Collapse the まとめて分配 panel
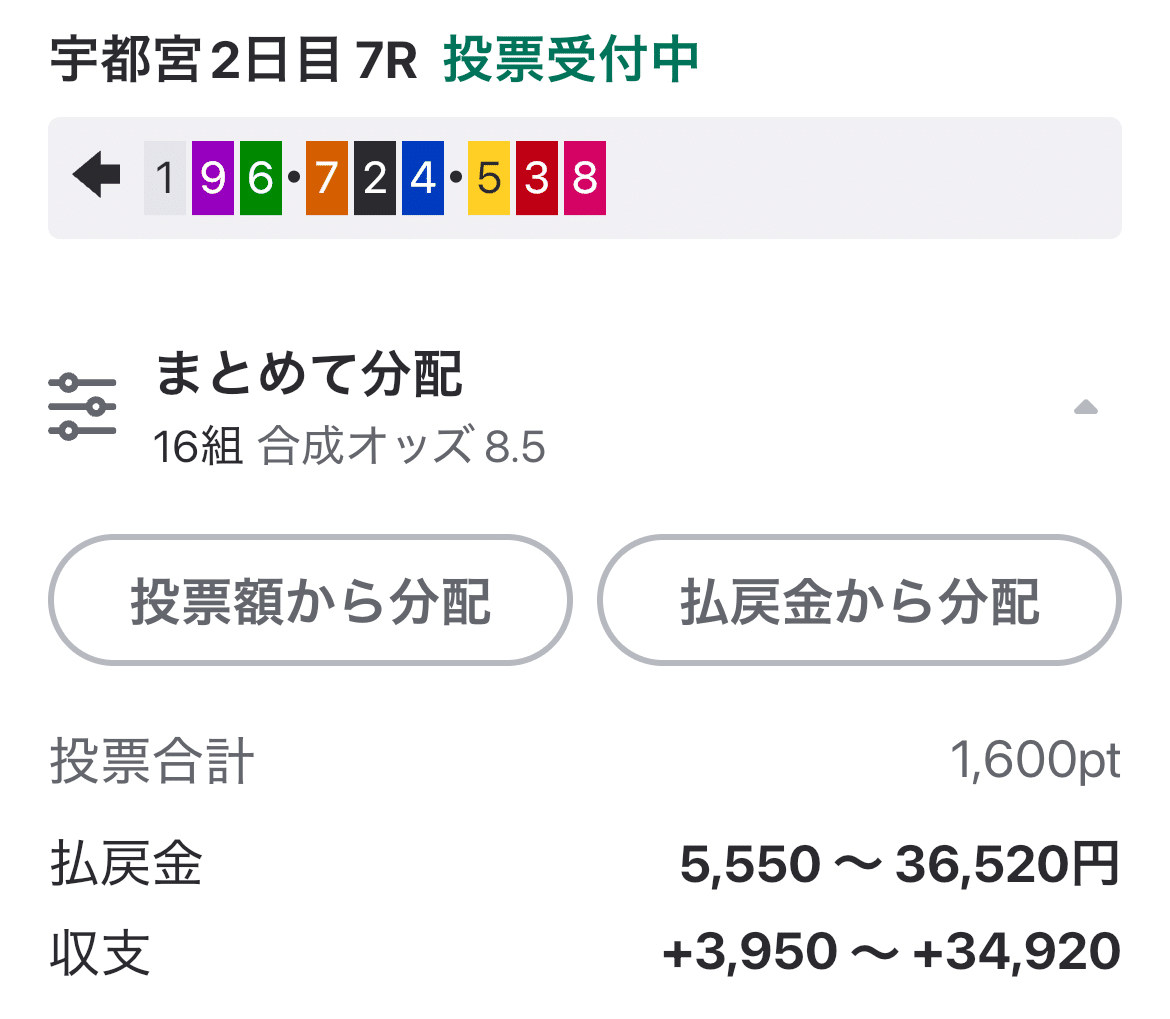1170x1019 pixels. pyautogui.click(x=1086, y=404)
